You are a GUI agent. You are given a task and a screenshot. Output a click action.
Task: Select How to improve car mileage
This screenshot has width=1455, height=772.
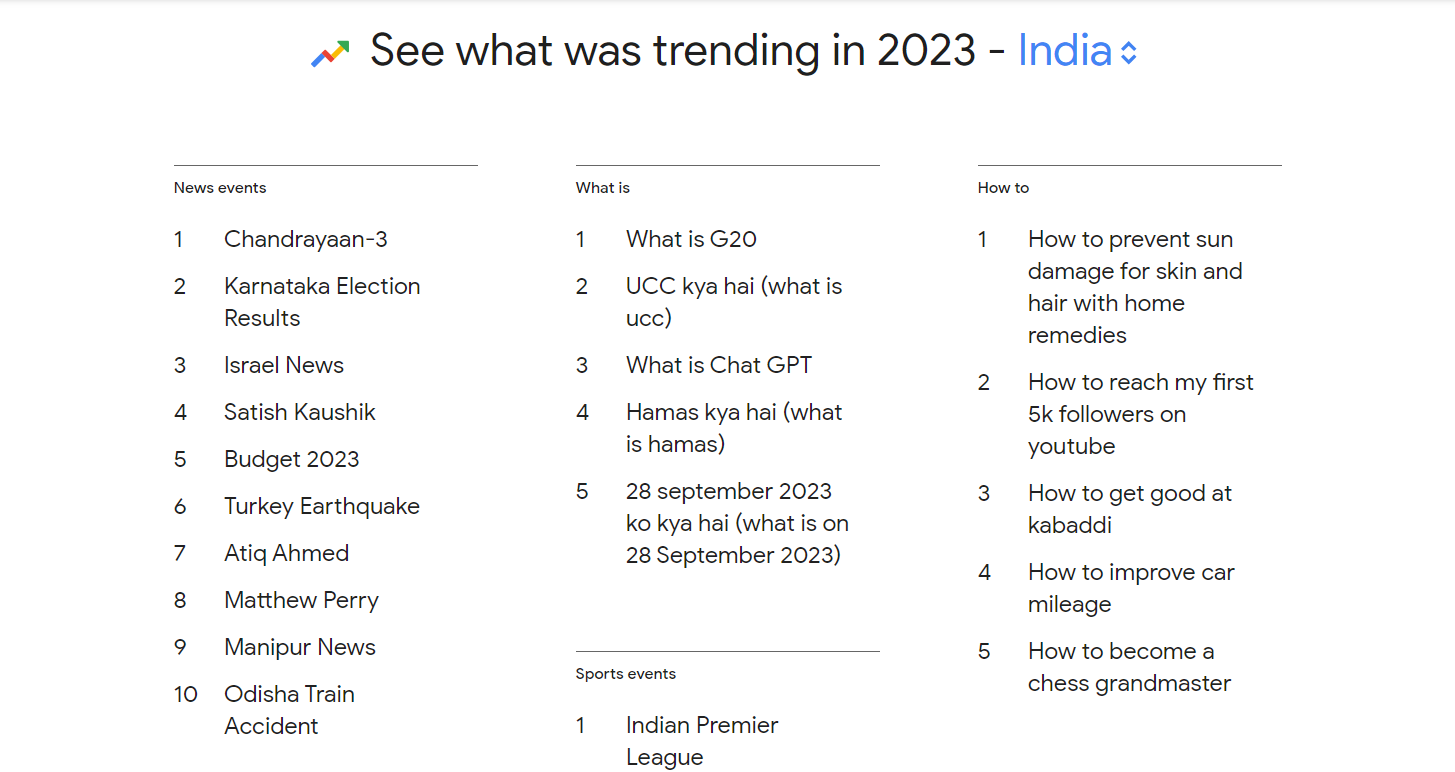(1130, 588)
